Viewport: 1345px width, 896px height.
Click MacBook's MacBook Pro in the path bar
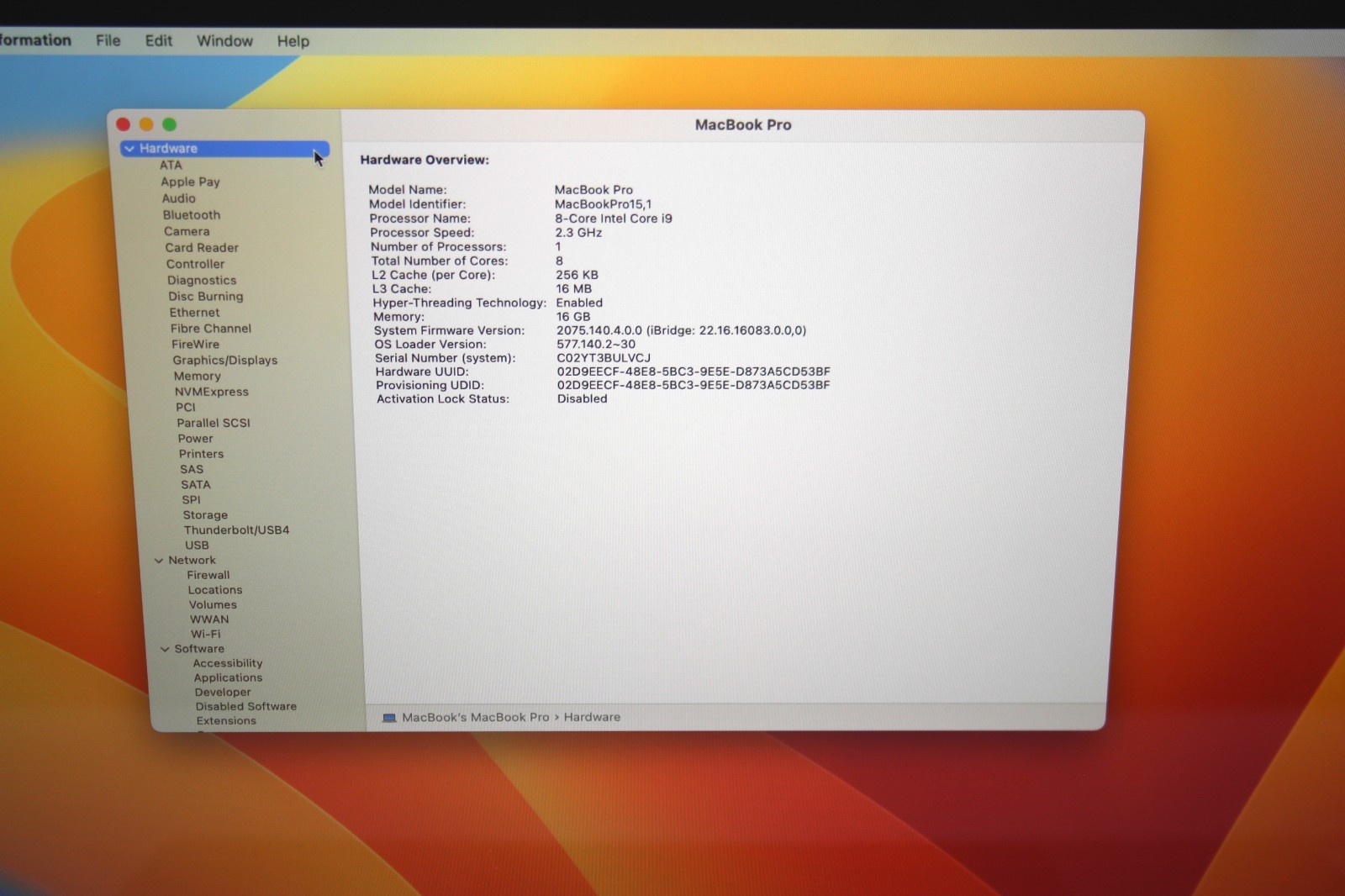coord(476,718)
